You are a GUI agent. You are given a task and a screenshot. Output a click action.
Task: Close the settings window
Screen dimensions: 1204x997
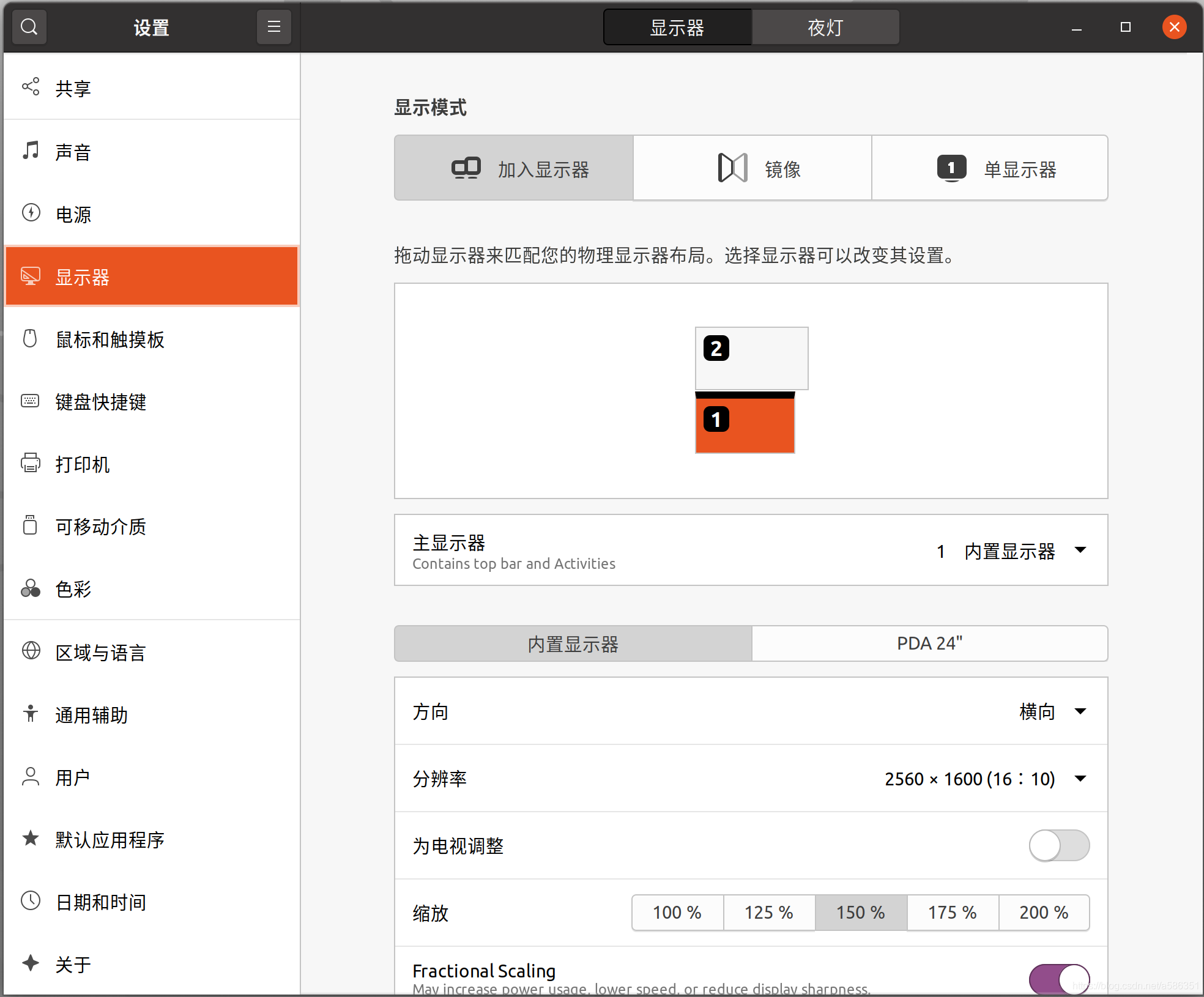pos(1175,27)
